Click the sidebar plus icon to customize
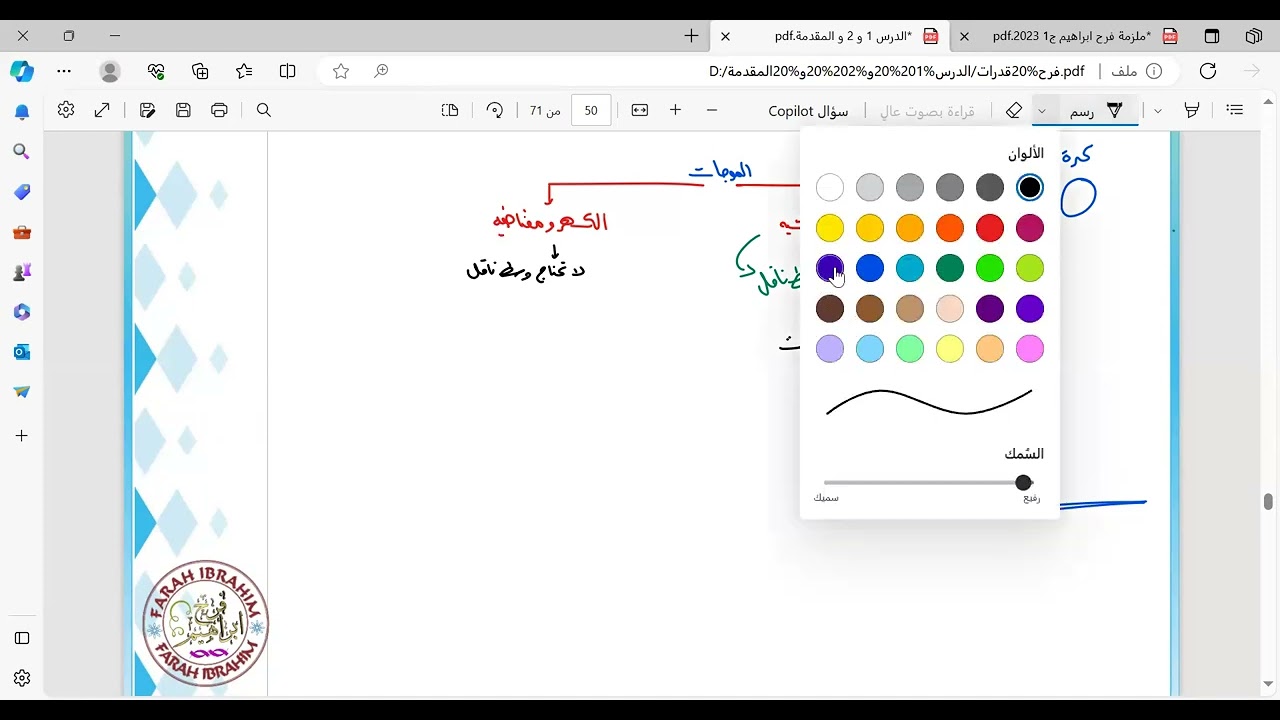Screen dimensions: 1280x720 pyautogui.click(x=21, y=436)
